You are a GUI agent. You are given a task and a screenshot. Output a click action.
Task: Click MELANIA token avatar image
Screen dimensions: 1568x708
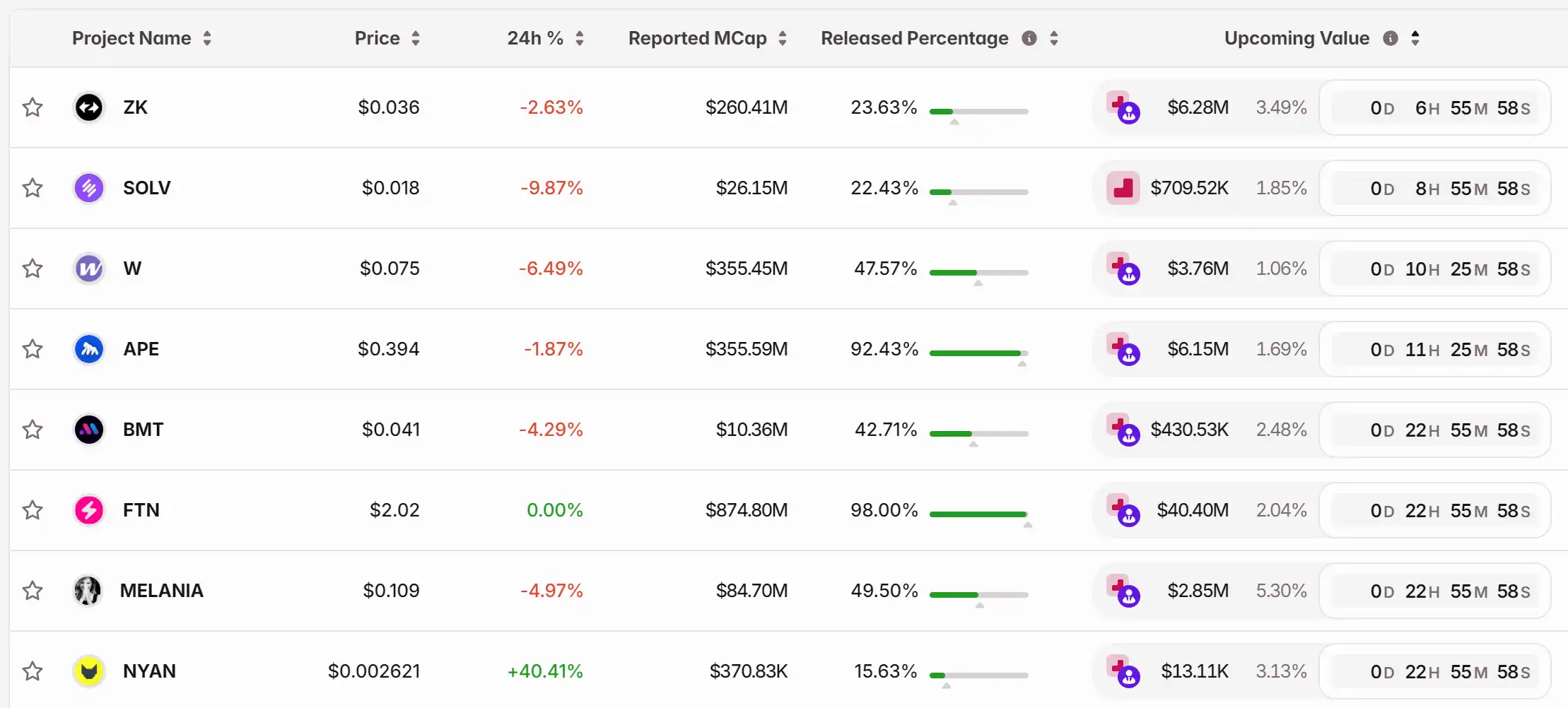(x=88, y=591)
